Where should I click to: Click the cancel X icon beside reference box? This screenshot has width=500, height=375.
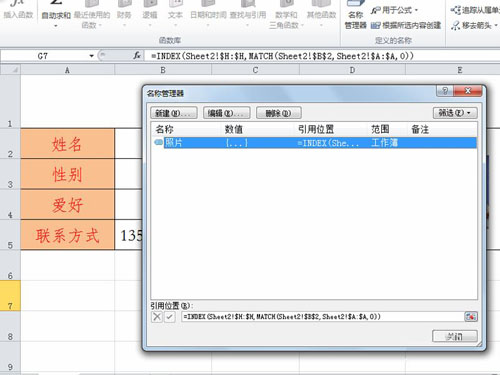pyautogui.click(x=157, y=316)
